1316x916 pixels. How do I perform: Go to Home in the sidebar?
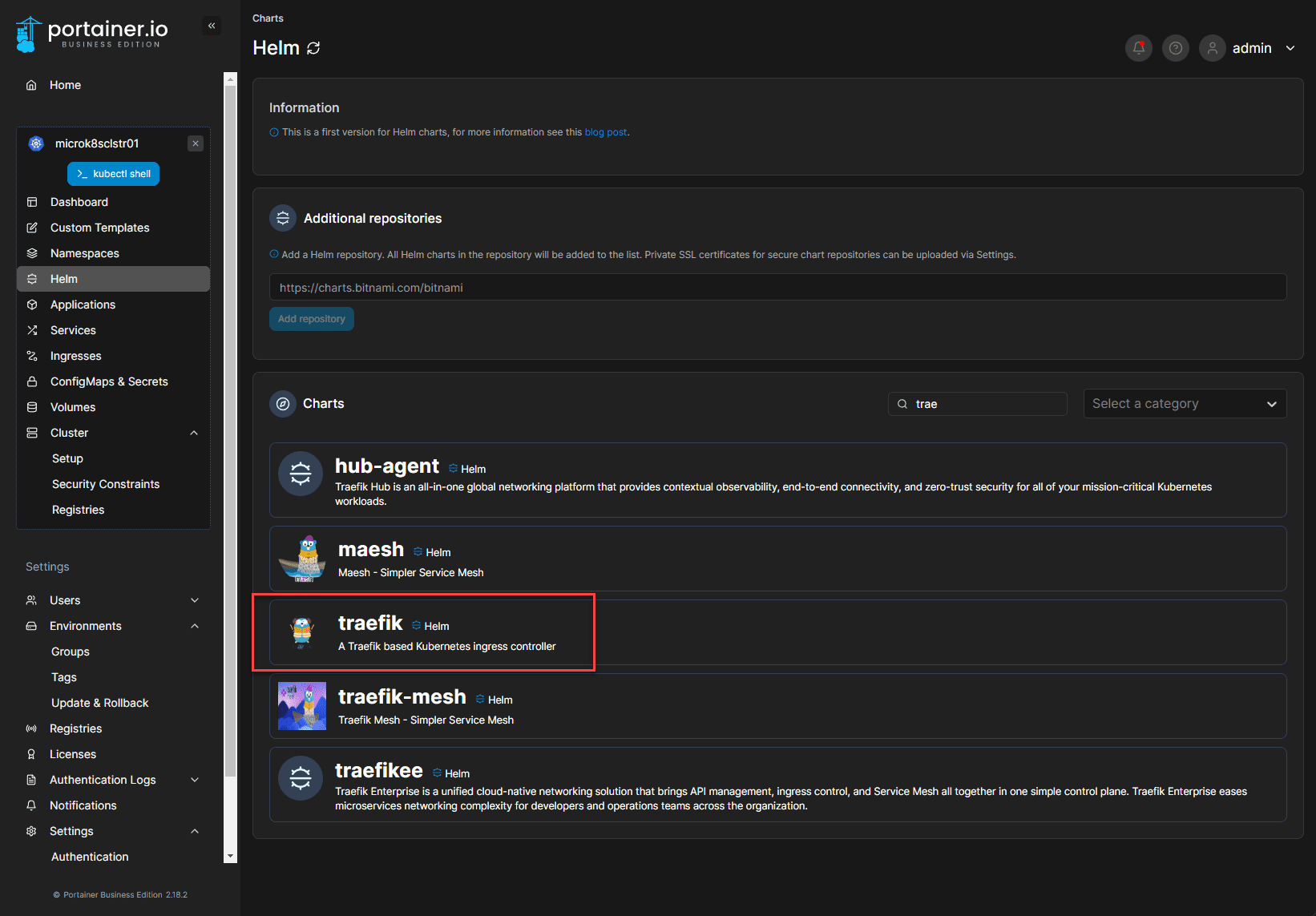[65, 85]
